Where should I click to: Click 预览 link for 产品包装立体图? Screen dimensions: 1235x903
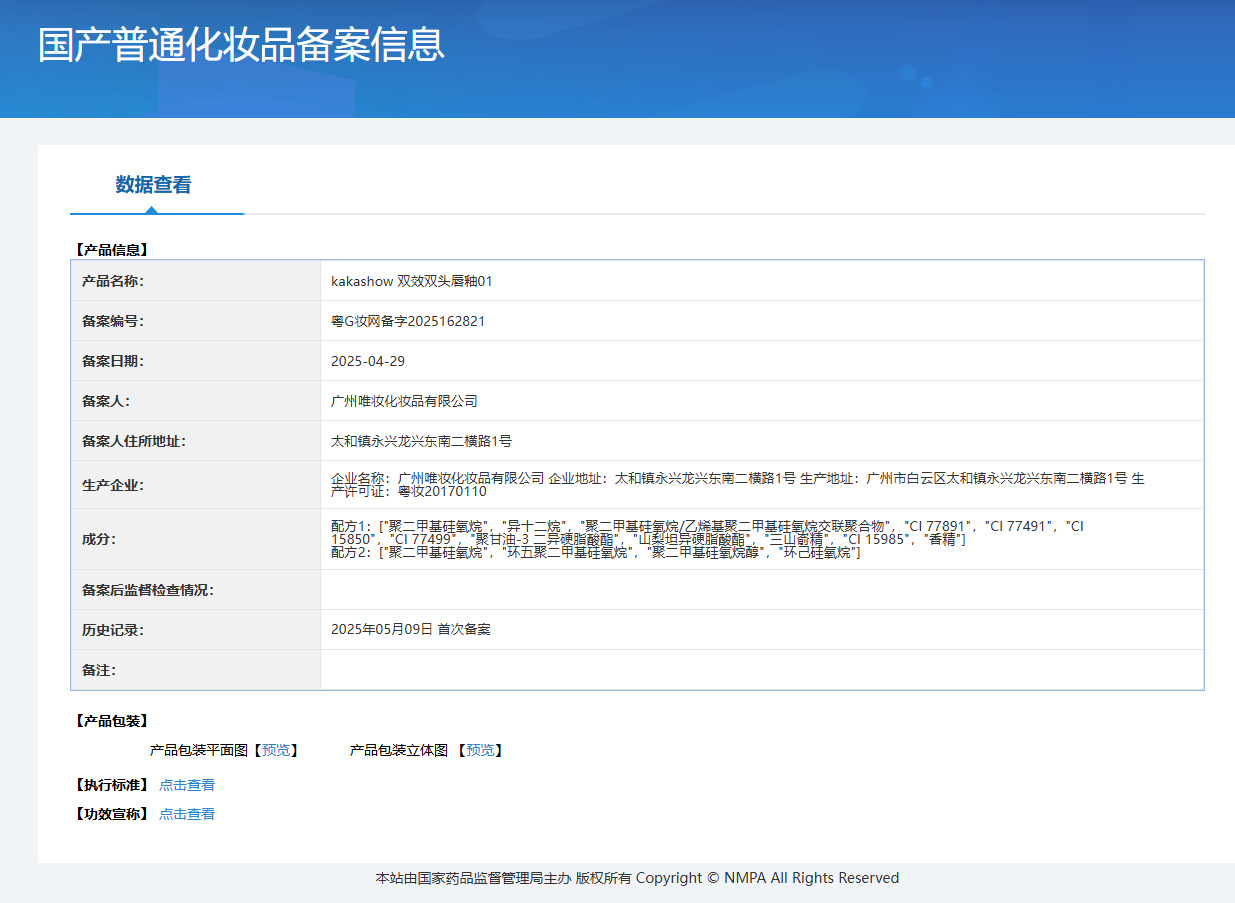pos(480,750)
